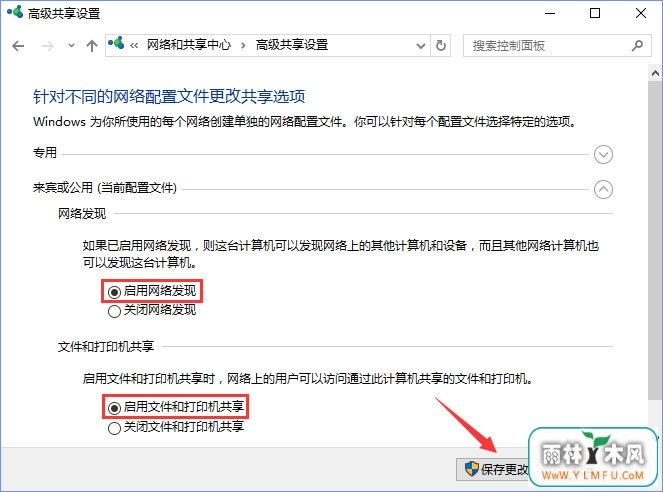Click the 高级共享设置 breadcrumb

292,45
